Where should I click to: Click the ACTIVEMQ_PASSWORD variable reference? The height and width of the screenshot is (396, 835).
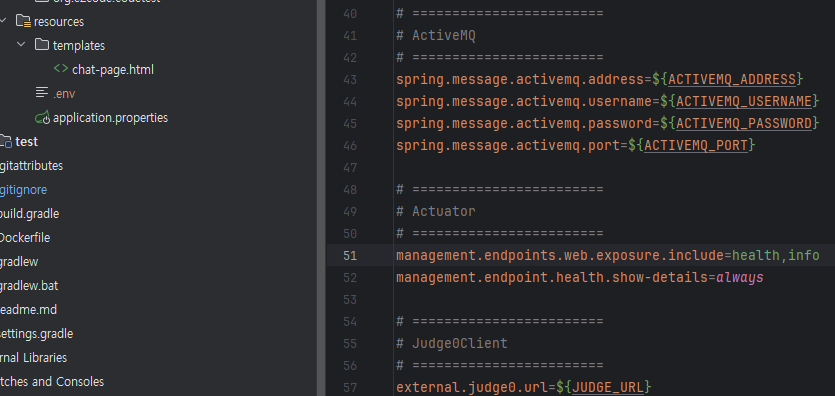coord(744,123)
